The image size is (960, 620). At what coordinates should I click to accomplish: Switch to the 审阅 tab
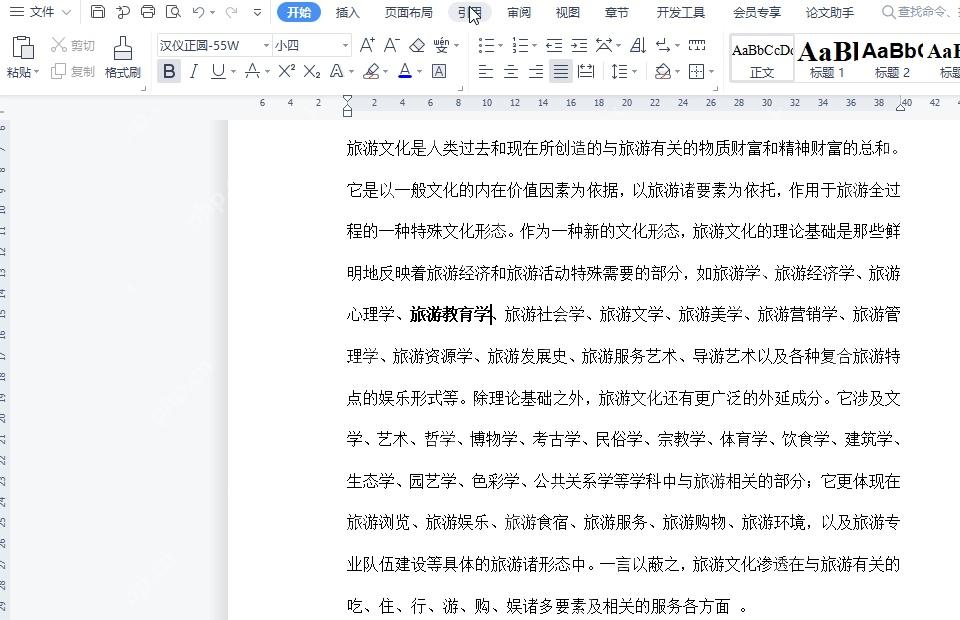(x=519, y=12)
